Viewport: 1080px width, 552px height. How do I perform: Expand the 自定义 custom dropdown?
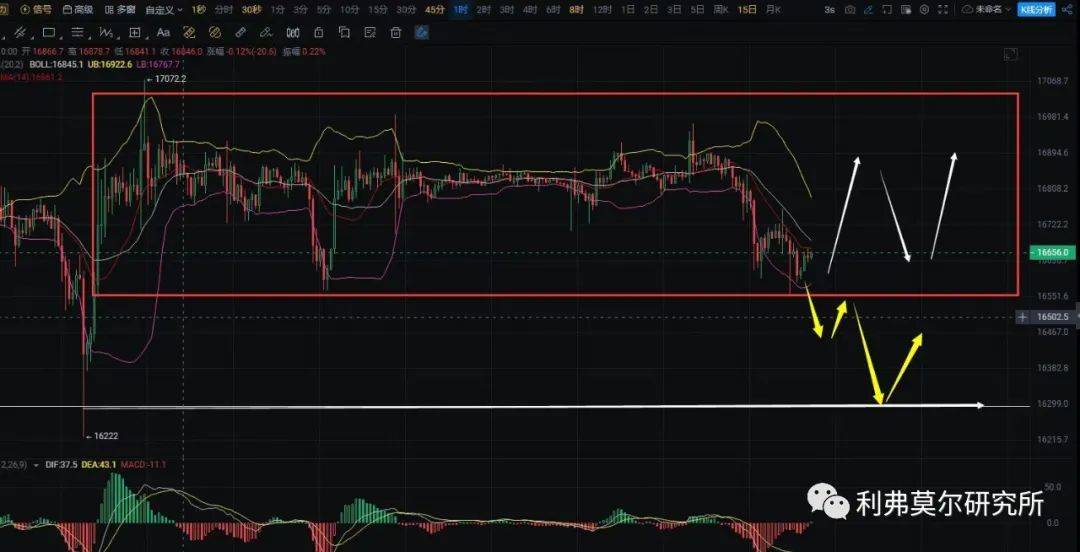160,10
